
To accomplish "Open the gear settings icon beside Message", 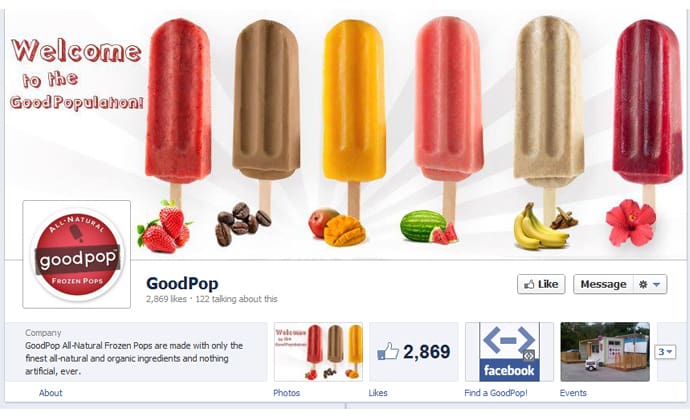I will (x=643, y=284).
